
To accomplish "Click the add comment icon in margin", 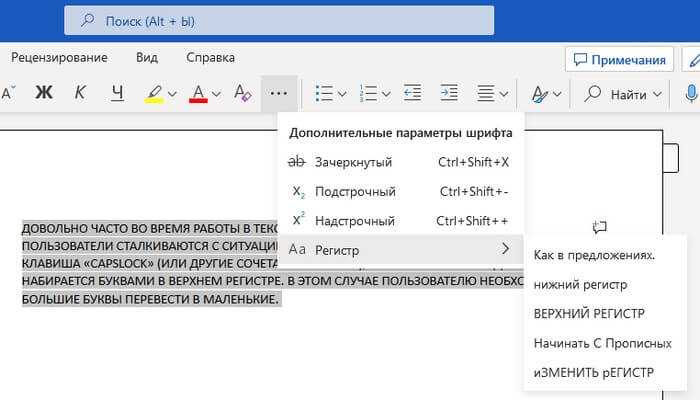I will point(600,227).
